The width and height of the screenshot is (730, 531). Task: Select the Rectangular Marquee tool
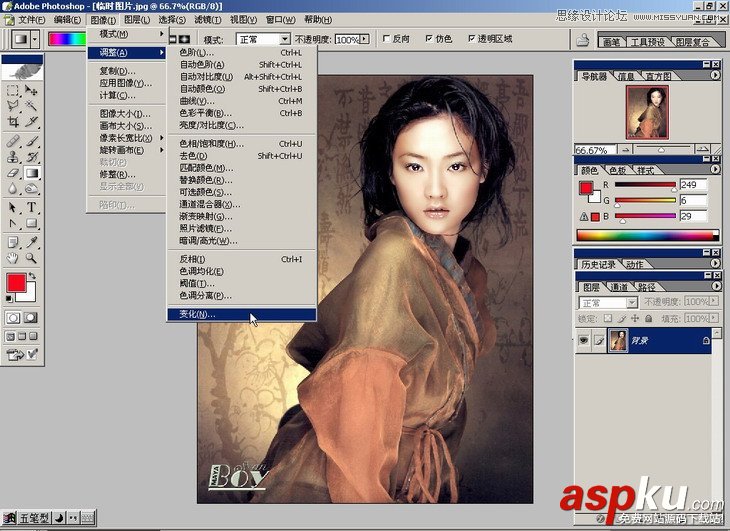(x=14, y=90)
